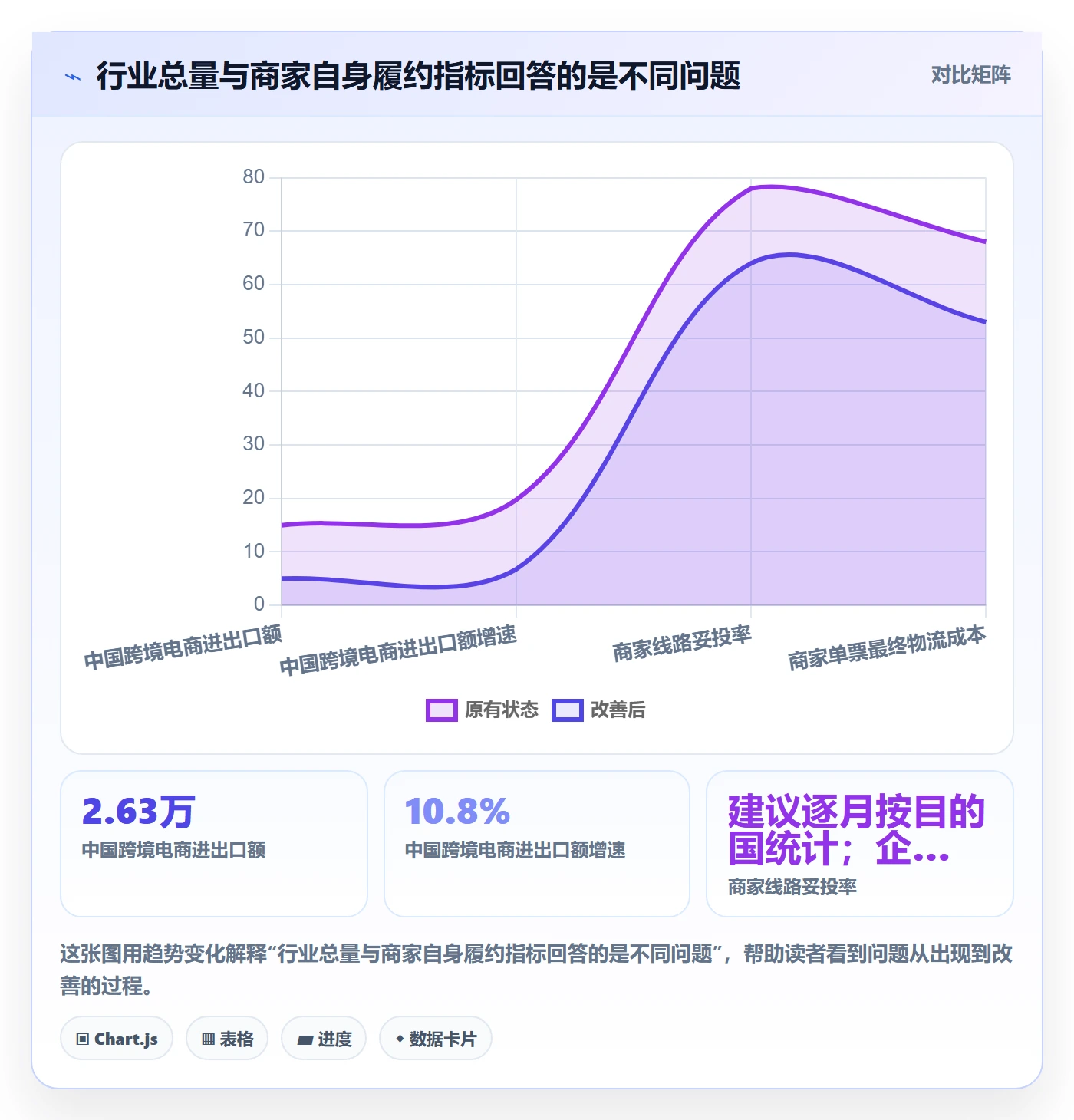Click the x-axis label 商家单票最终物流成本
The height and width of the screenshot is (1120, 1074).
(887, 648)
